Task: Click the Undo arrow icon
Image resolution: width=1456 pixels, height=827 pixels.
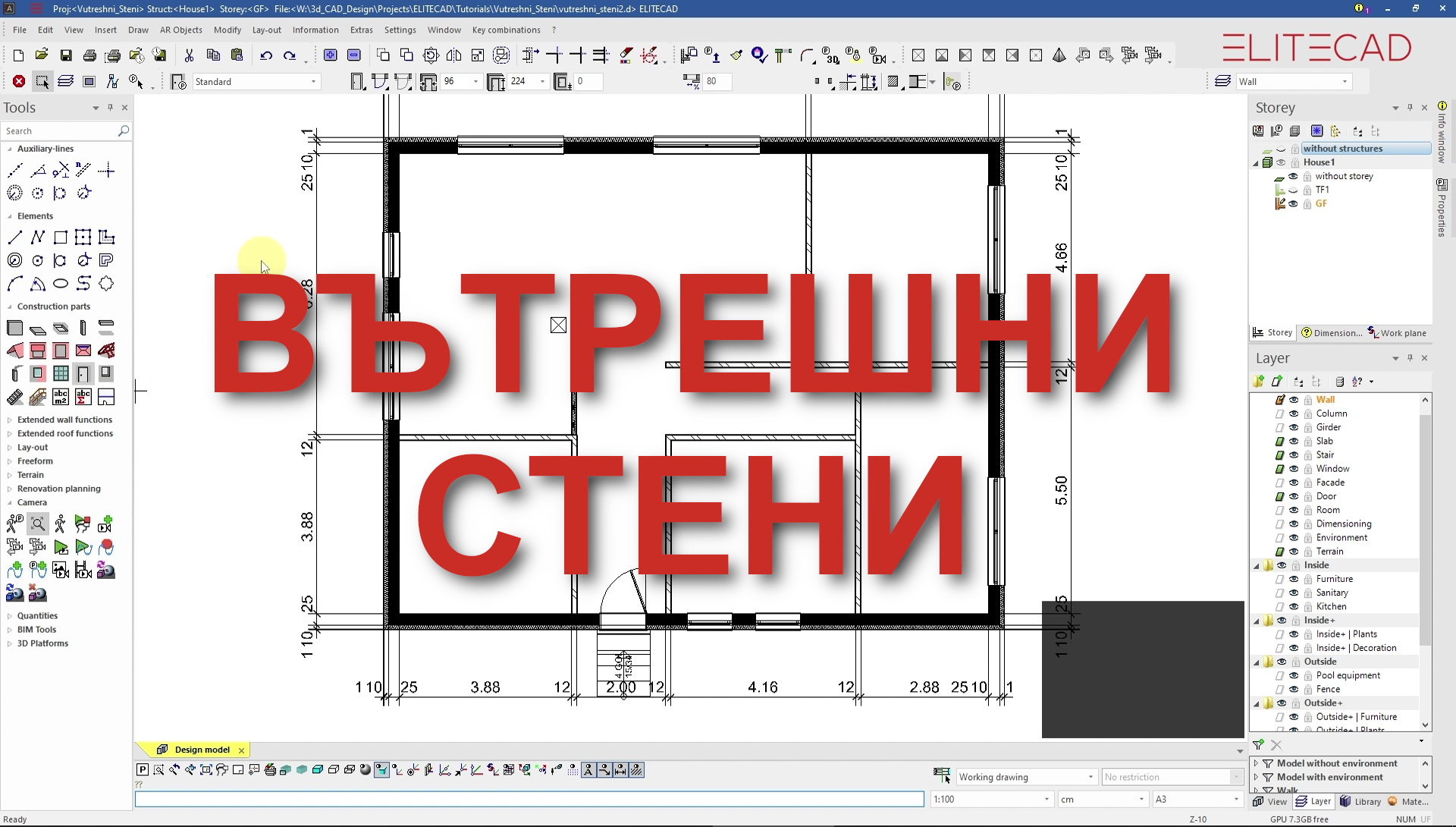Action: pyautogui.click(x=266, y=55)
